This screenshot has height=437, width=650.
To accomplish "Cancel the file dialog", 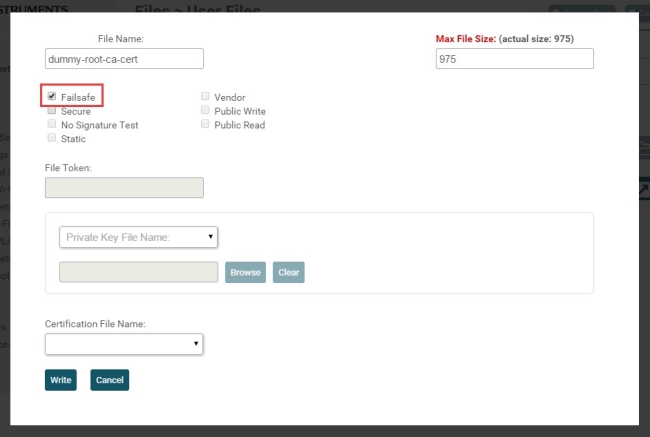I will pyautogui.click(x=109, y=380).
